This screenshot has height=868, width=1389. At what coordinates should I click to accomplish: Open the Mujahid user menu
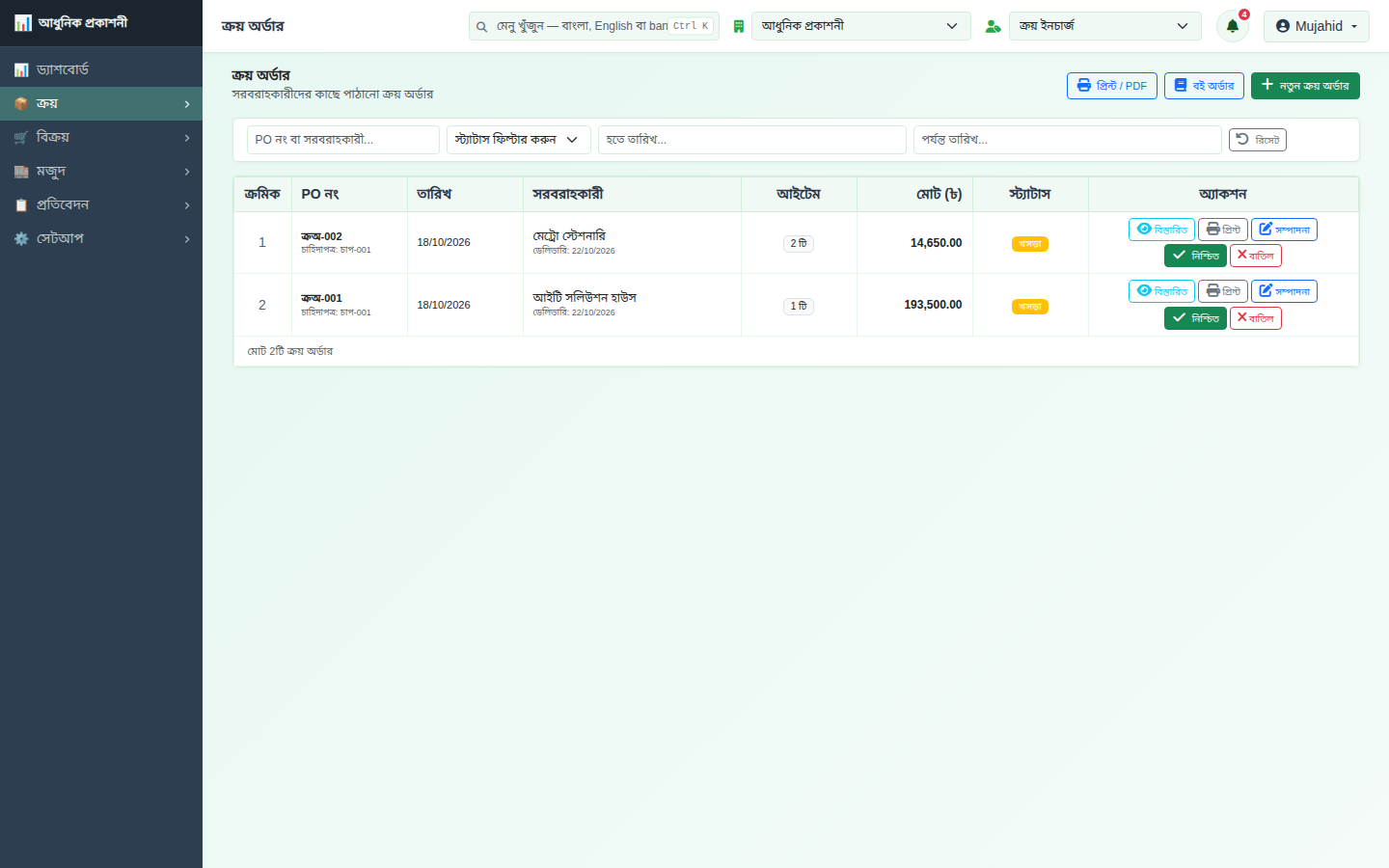(x=1316, y=26)
